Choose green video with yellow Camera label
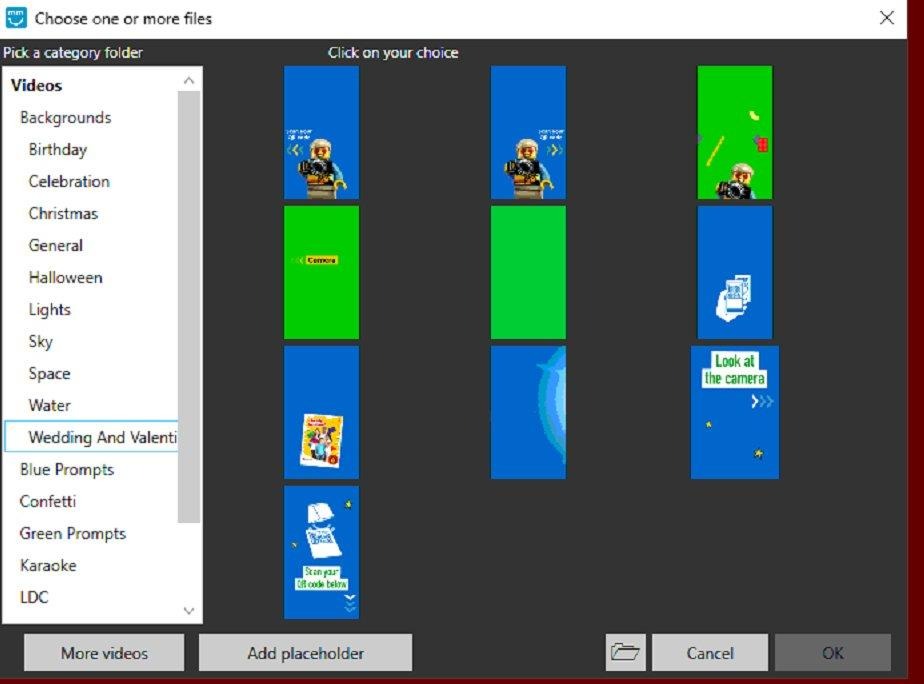The width and height of the screenshot is (924, 684). 321,272
